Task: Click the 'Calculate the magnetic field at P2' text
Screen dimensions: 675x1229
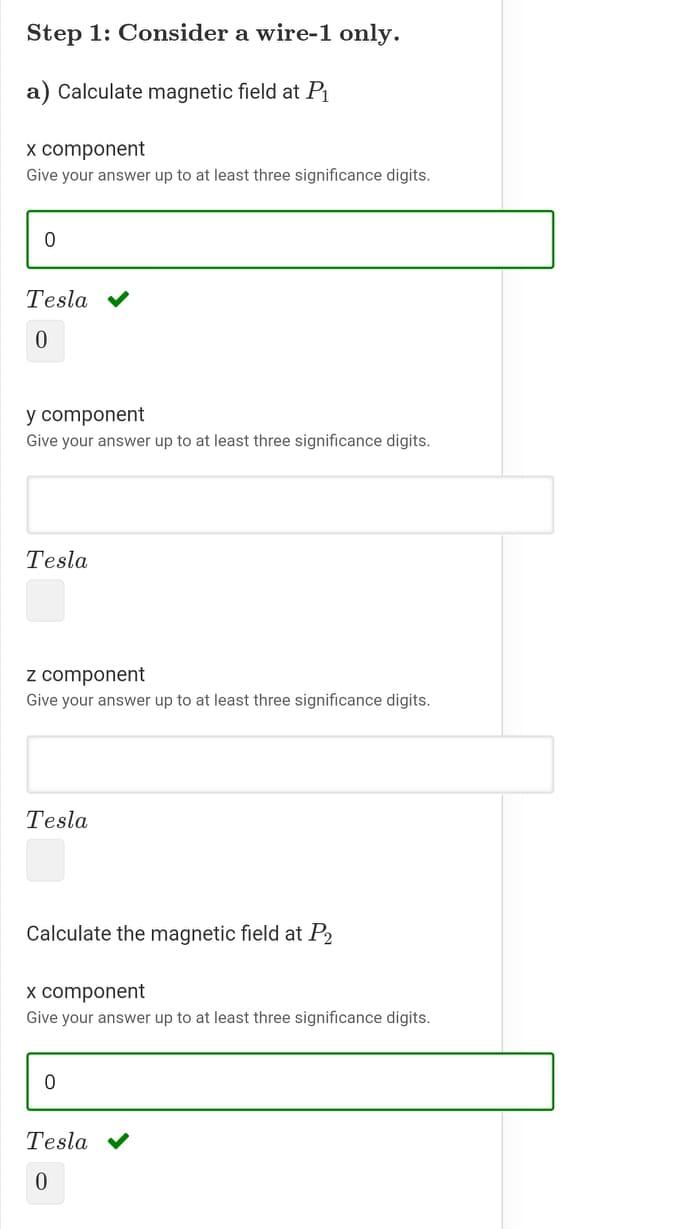Action: click(x=180, y=933)
